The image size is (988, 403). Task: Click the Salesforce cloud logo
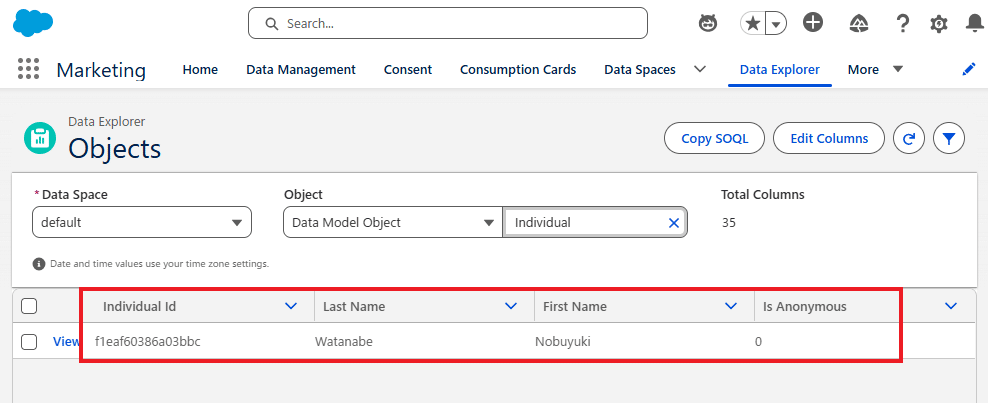[x=33, y=23]
